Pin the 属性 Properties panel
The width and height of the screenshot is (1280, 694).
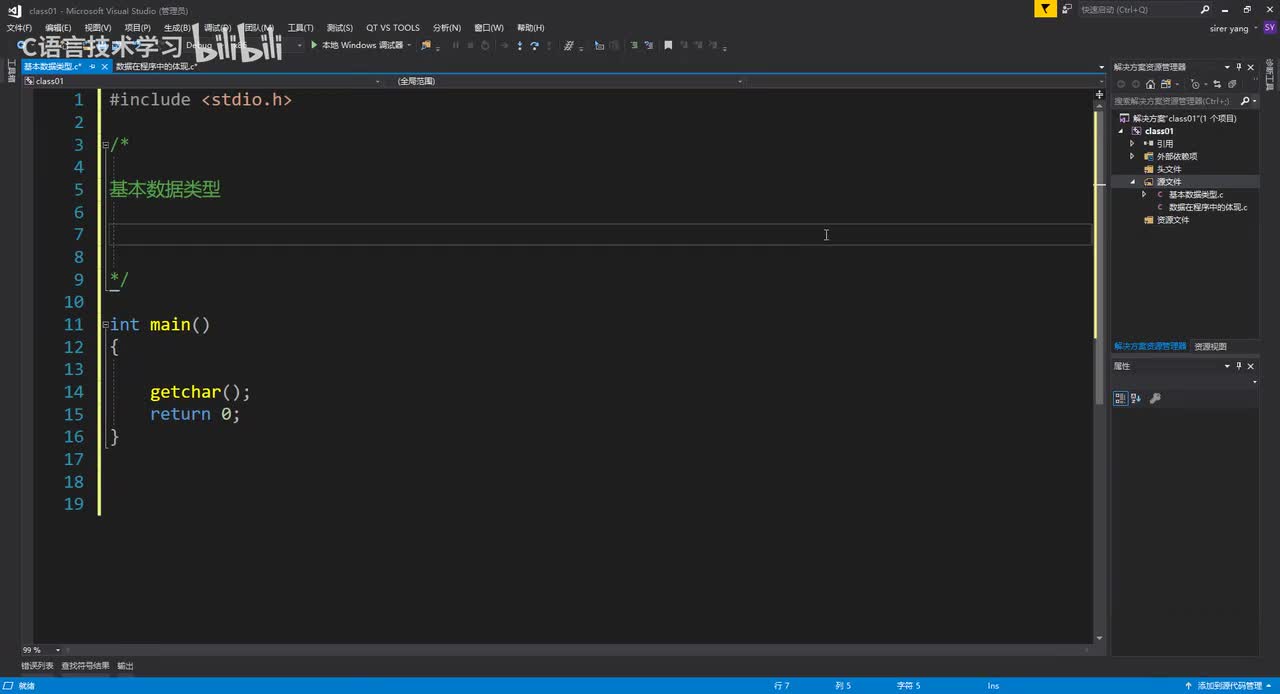coord(1238,366)
